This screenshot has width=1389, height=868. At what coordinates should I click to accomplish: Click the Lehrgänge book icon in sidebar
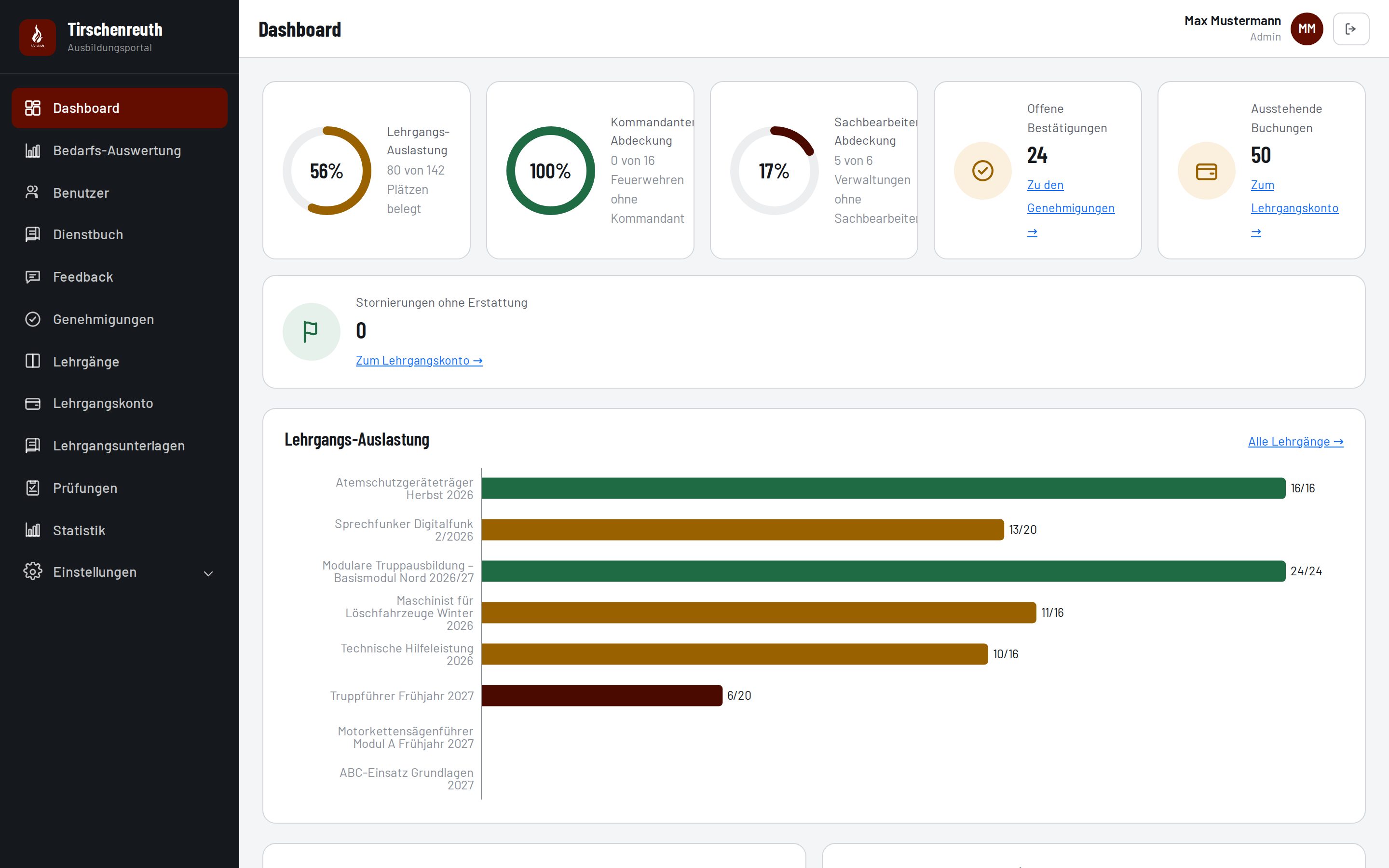click(x=33, y=361)
